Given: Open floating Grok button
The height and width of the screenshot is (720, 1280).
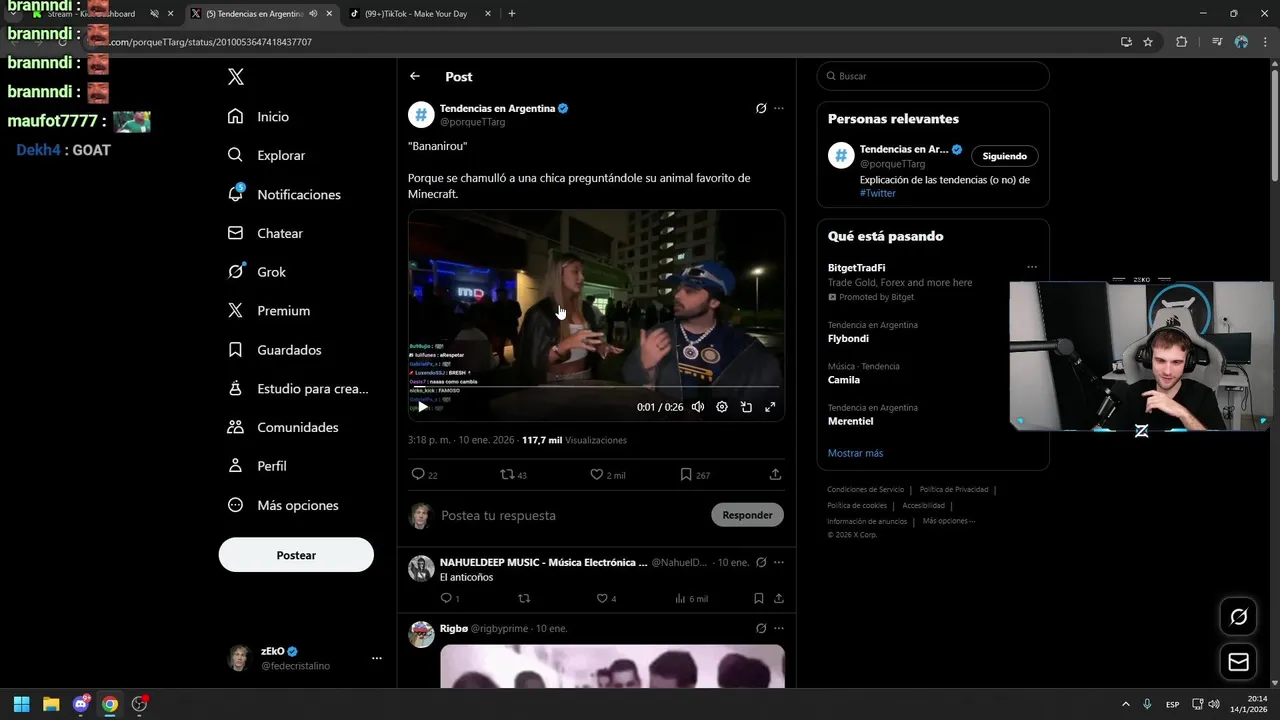Looking at the screenshot, I should (x=1238, y=617).
